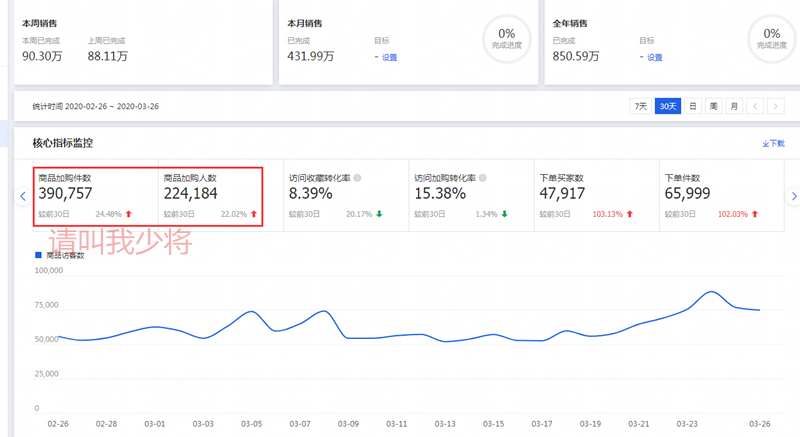Switch to 月 monthly view
The image size is (800, 437).
(734, 106)
